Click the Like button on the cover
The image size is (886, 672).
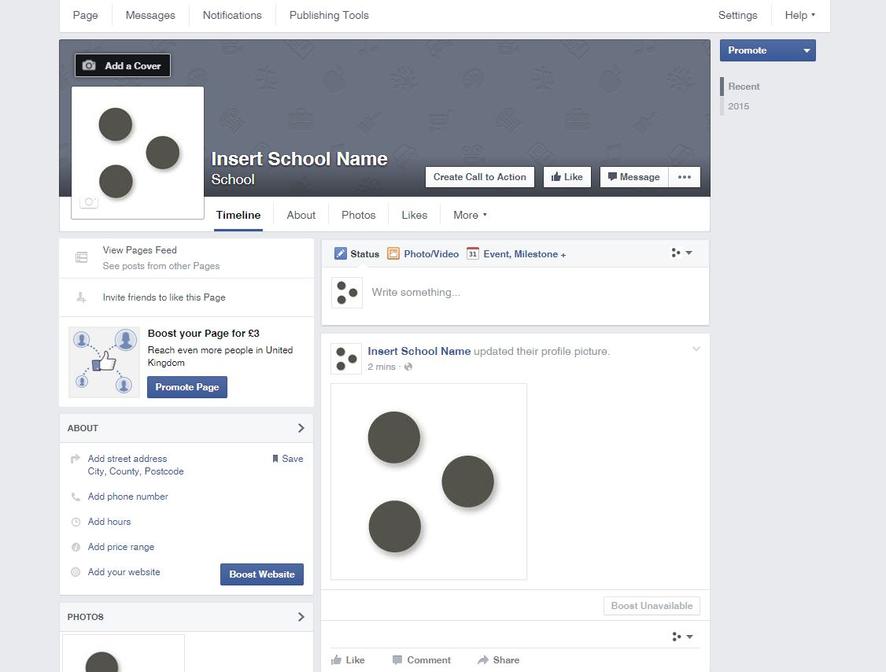pos(567,177)
